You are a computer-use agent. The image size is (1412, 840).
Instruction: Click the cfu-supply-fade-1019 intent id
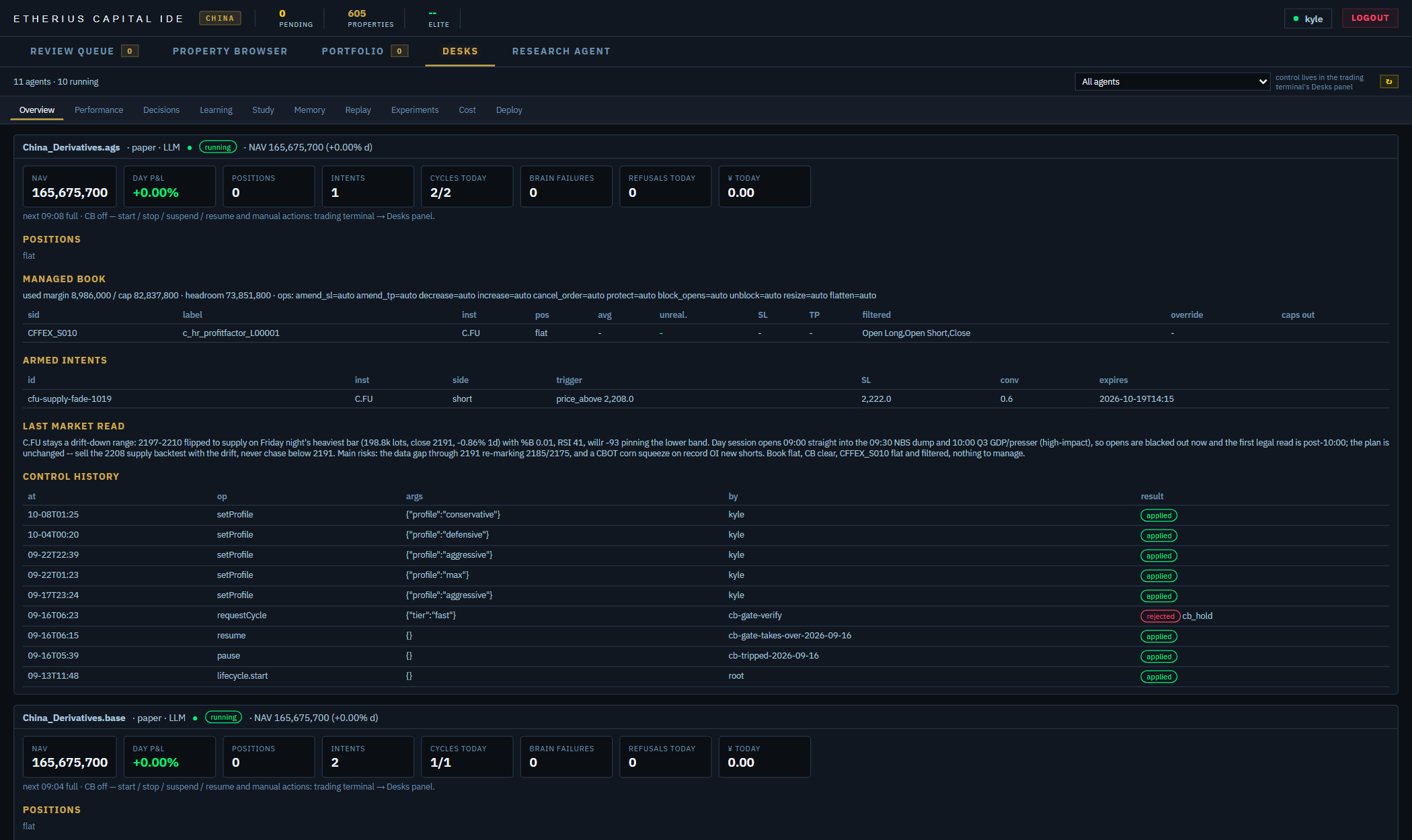(x=70, y=398)
